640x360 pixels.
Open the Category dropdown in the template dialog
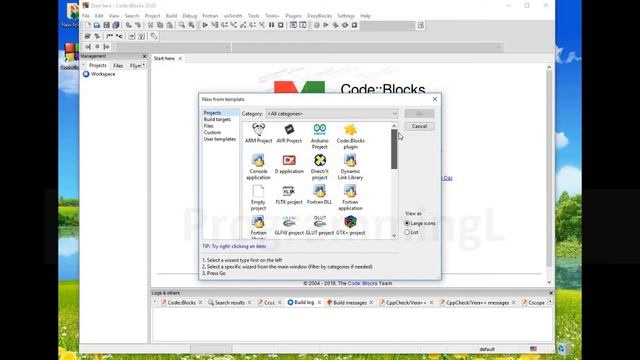pyautogui.click(x=332, y=113)
